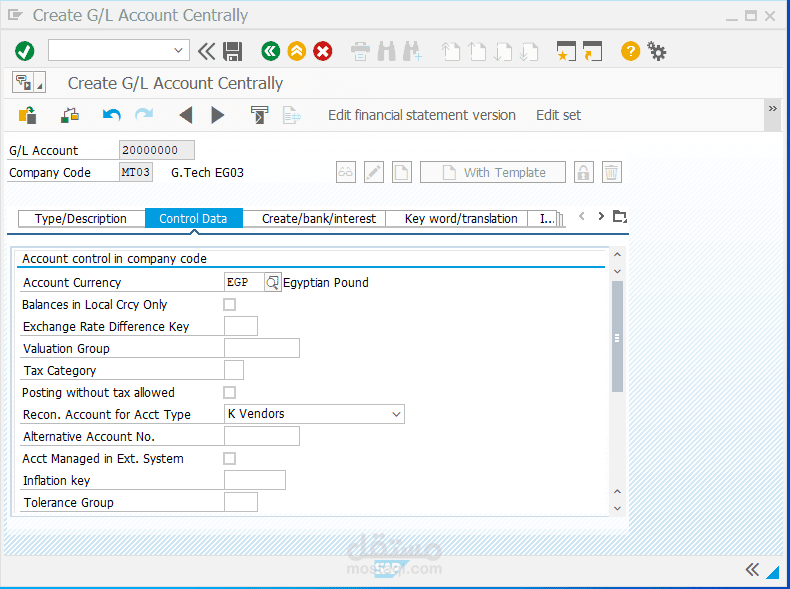Image resolution: width=790 pixels, height=589 pixels.
Task: Check Acct Managed in Ext. System box
Action: (x=229, y=459)
